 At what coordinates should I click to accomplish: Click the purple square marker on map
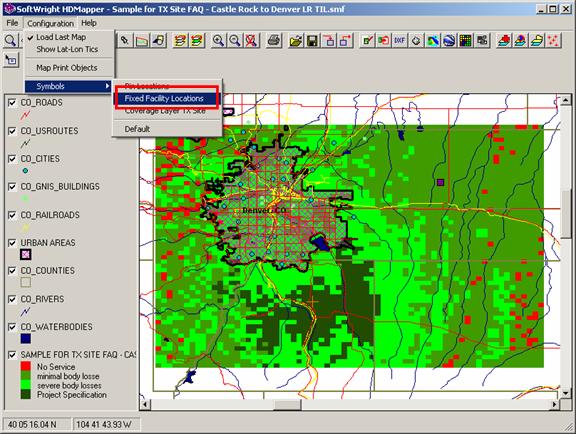point(440,182)
